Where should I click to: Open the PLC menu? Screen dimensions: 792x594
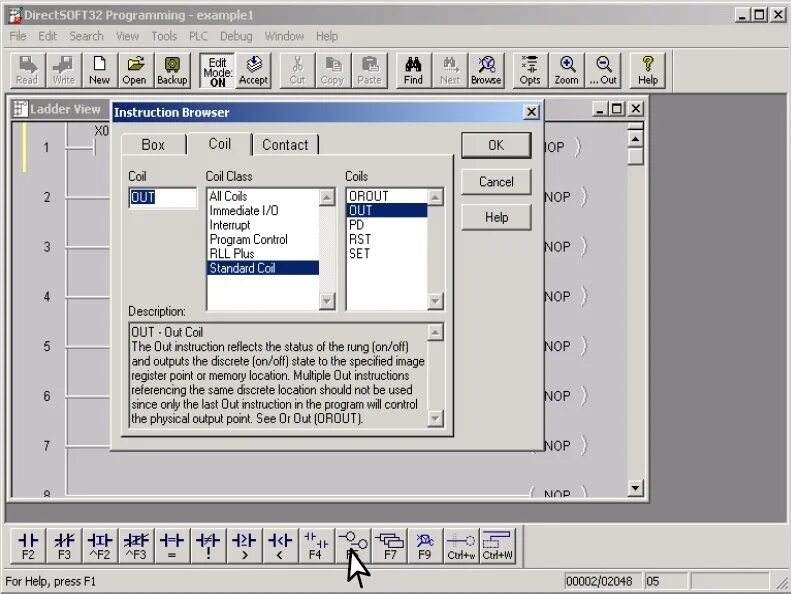[198, 36]
